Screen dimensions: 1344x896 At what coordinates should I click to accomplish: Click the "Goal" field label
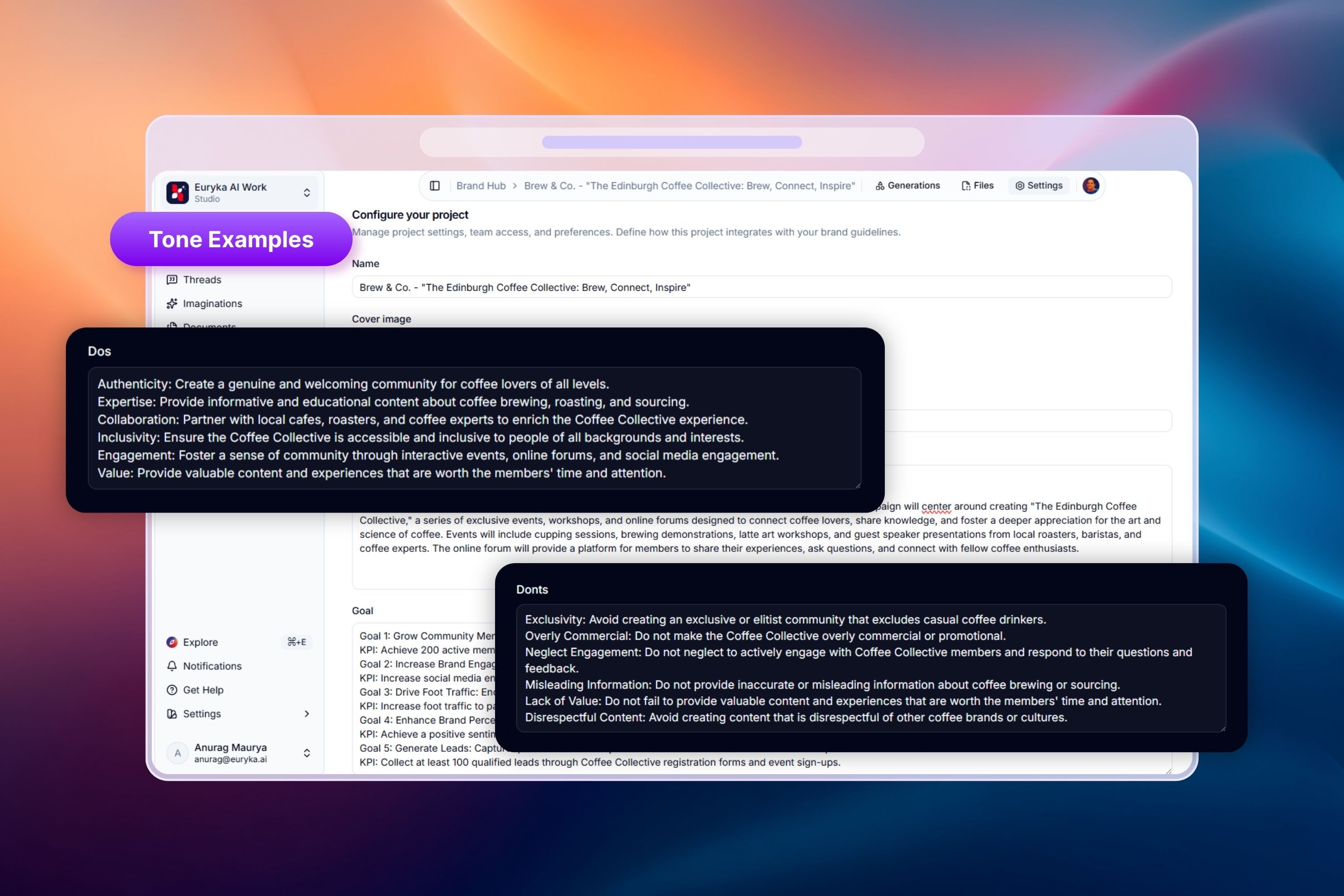[362, 611]
